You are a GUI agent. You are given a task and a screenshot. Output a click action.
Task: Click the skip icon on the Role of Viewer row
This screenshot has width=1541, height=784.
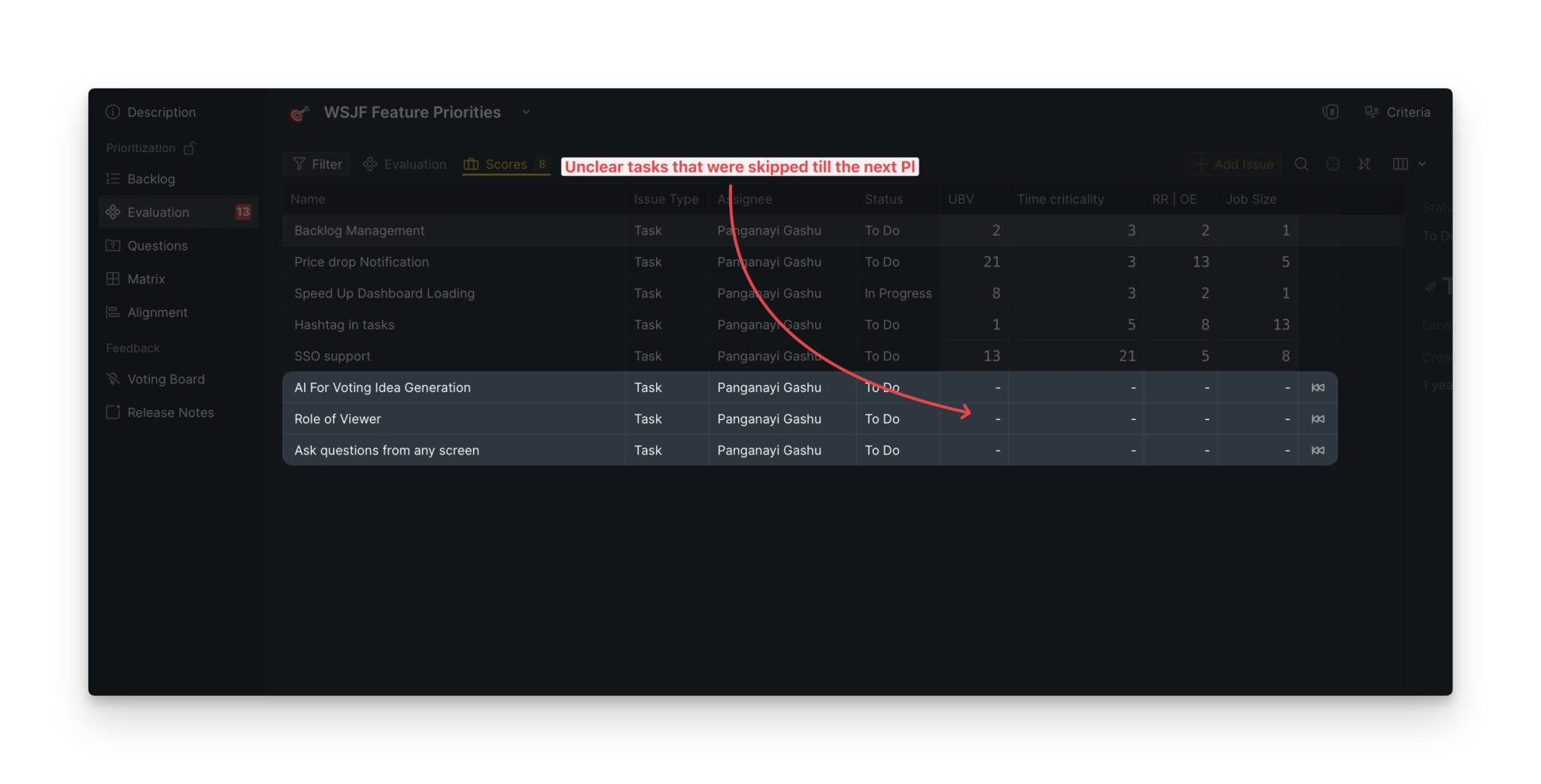1318,419
